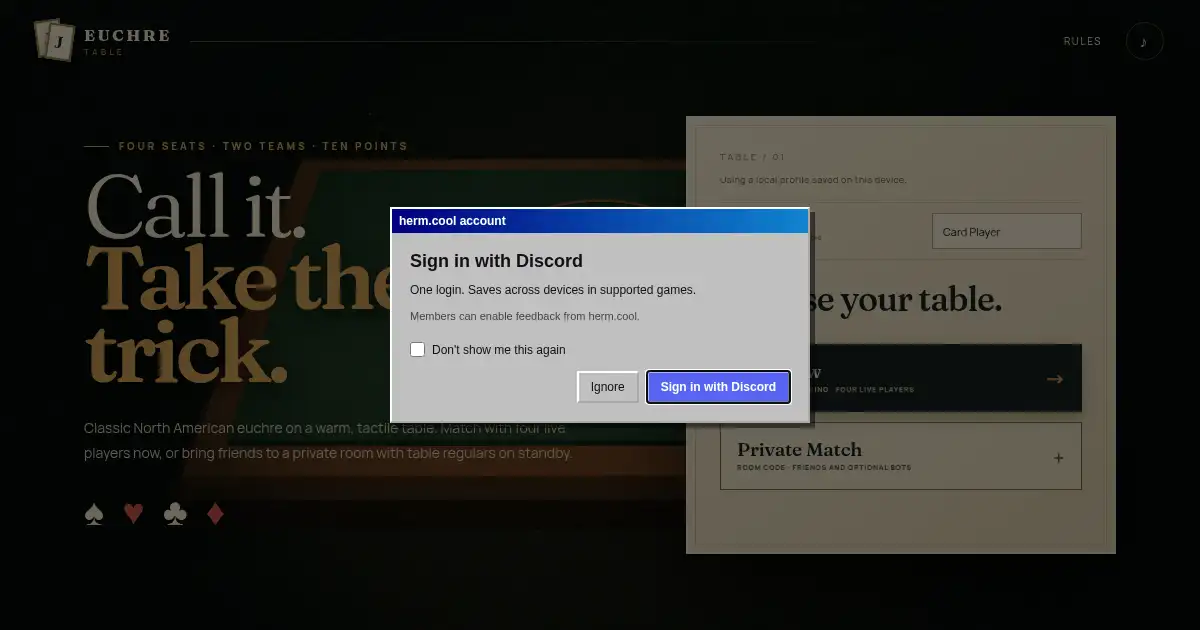This screenshot has width=1200, height=630.
Task: Click "Members can enable feedback from herm.cool." text
Action: (x=524, y=316)
